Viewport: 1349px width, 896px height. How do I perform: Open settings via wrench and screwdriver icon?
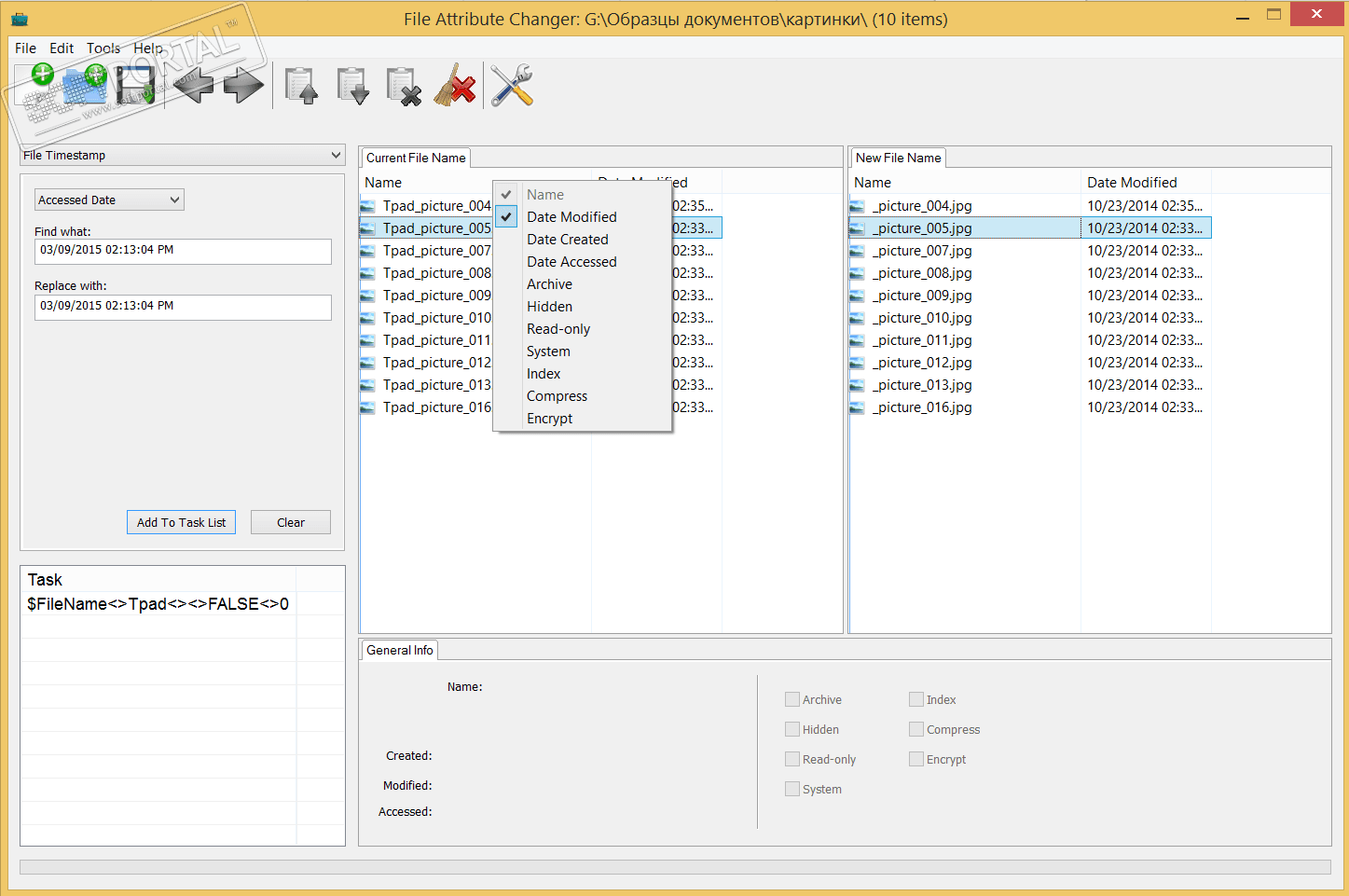[511, 85]
